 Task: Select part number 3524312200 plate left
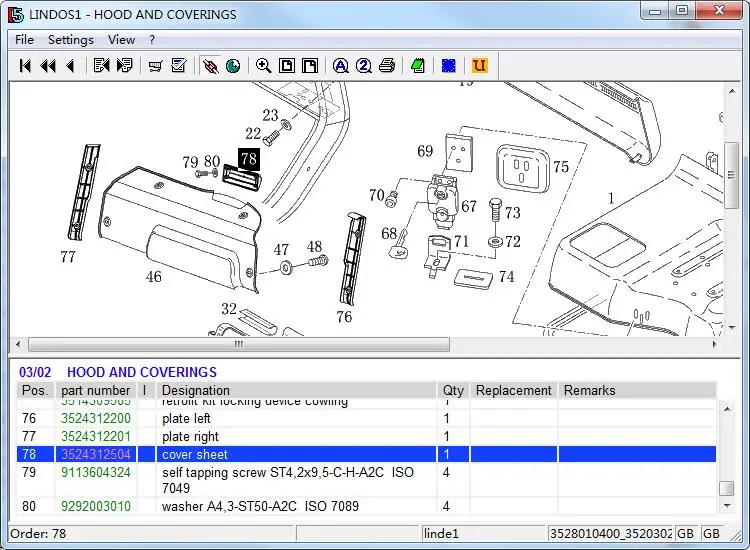point(95,419)
